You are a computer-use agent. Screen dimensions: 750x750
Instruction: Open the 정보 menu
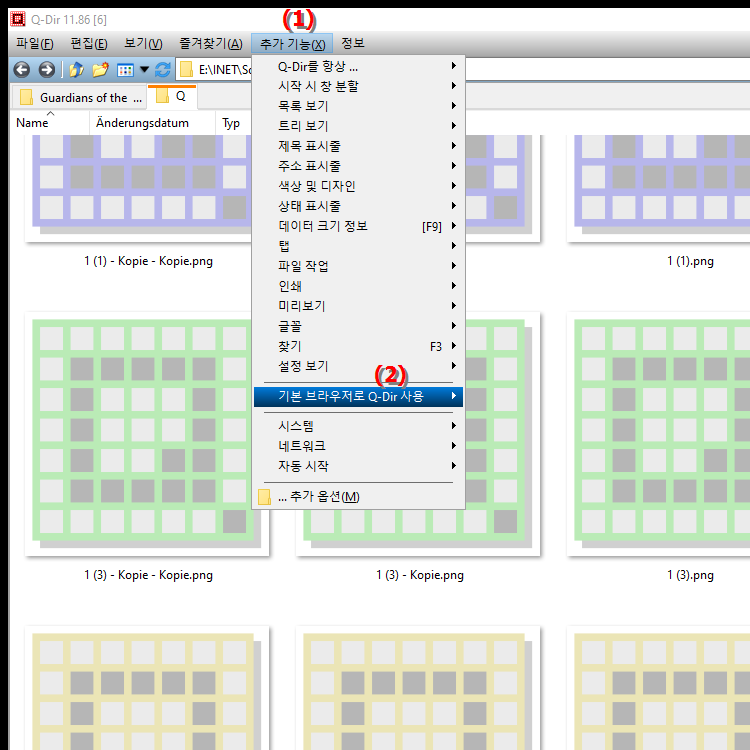point(353,44)
